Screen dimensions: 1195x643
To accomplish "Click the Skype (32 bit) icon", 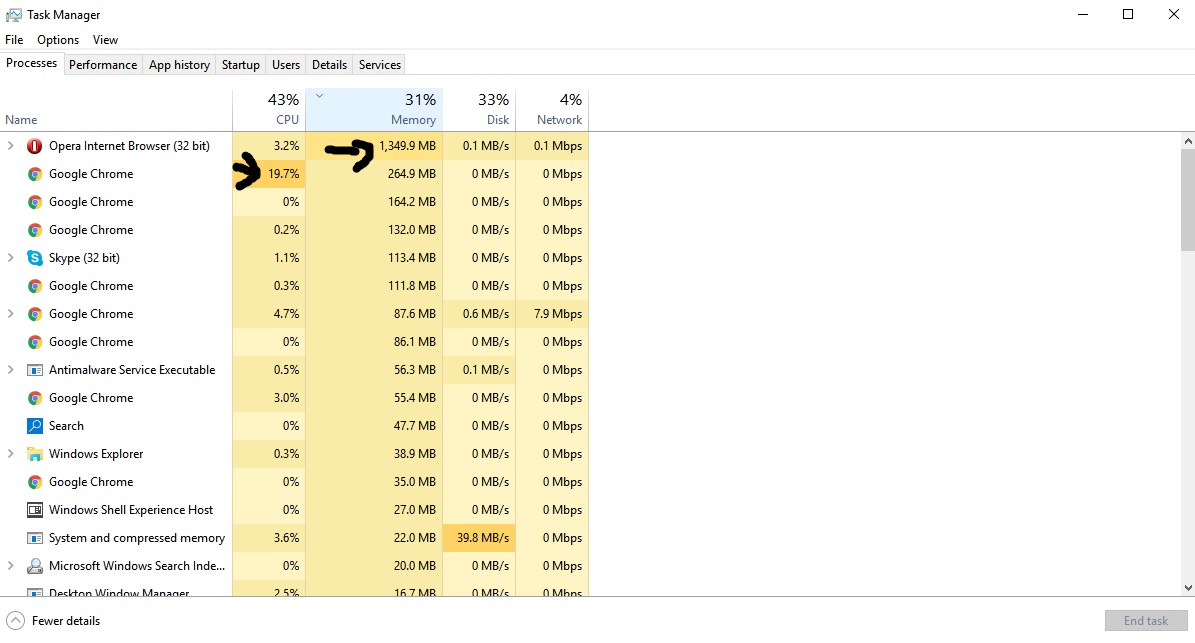I will pos(34,258).
